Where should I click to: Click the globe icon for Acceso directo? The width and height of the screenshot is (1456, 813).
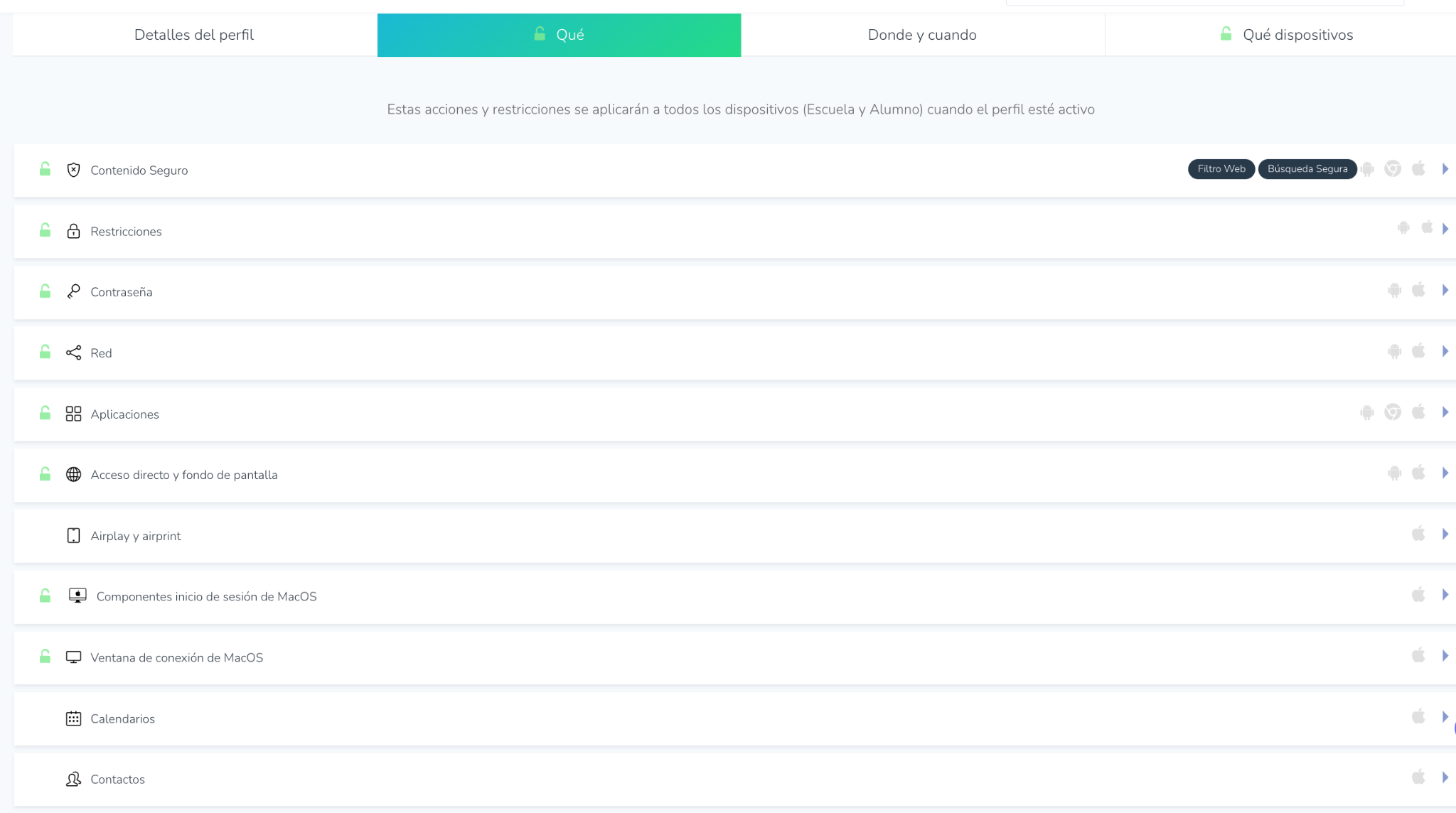pos(73,475)
